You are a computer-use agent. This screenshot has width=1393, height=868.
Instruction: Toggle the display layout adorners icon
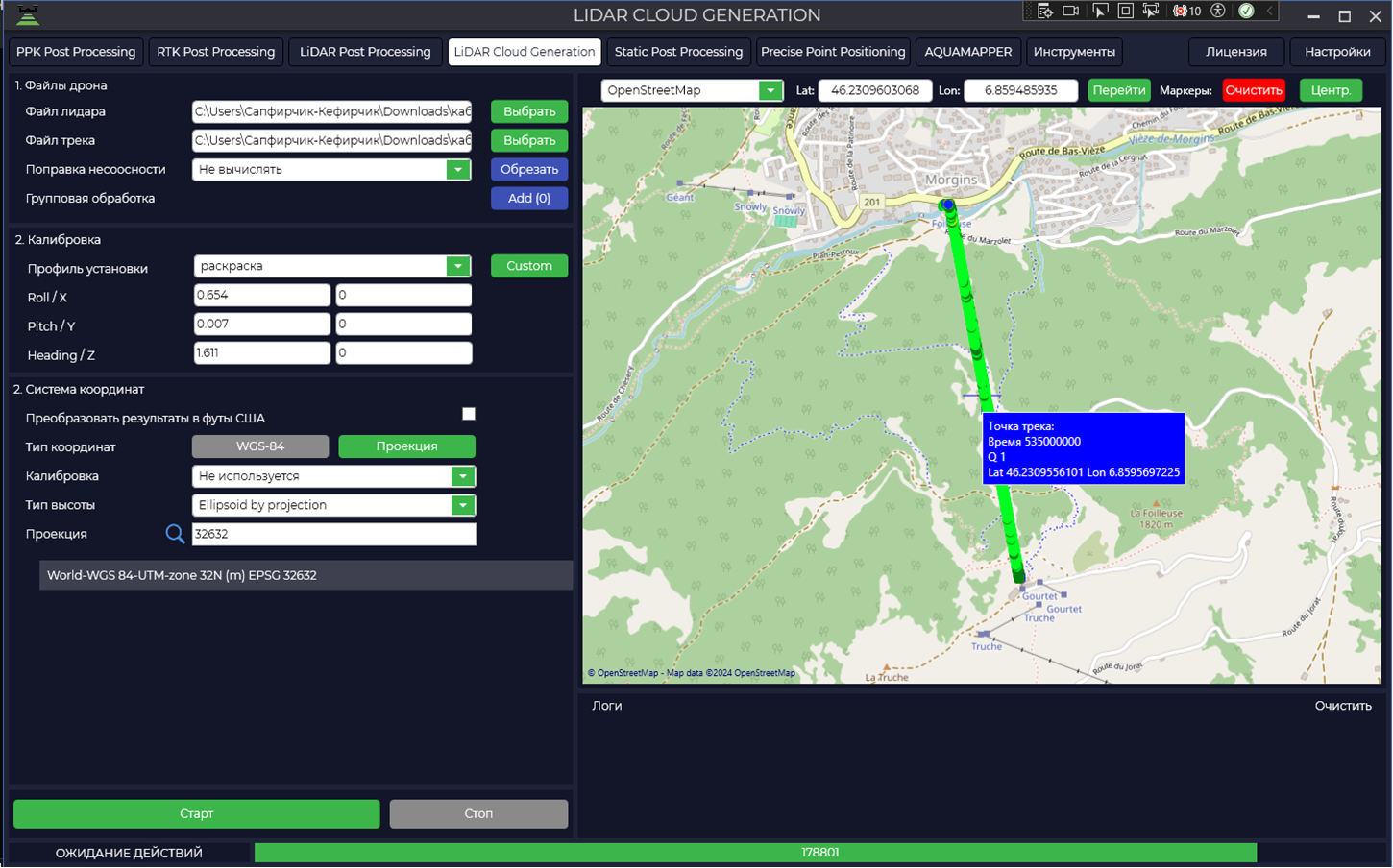point(1125,11)
